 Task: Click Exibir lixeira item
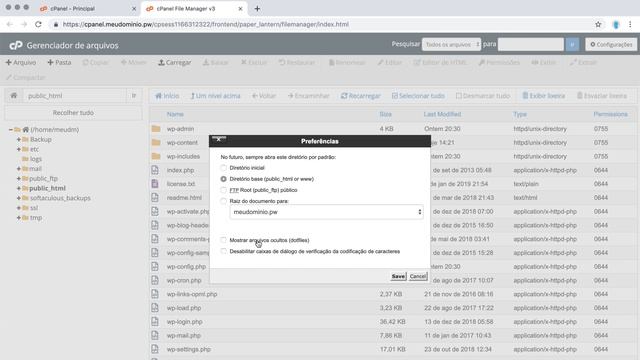coord(544,96)
